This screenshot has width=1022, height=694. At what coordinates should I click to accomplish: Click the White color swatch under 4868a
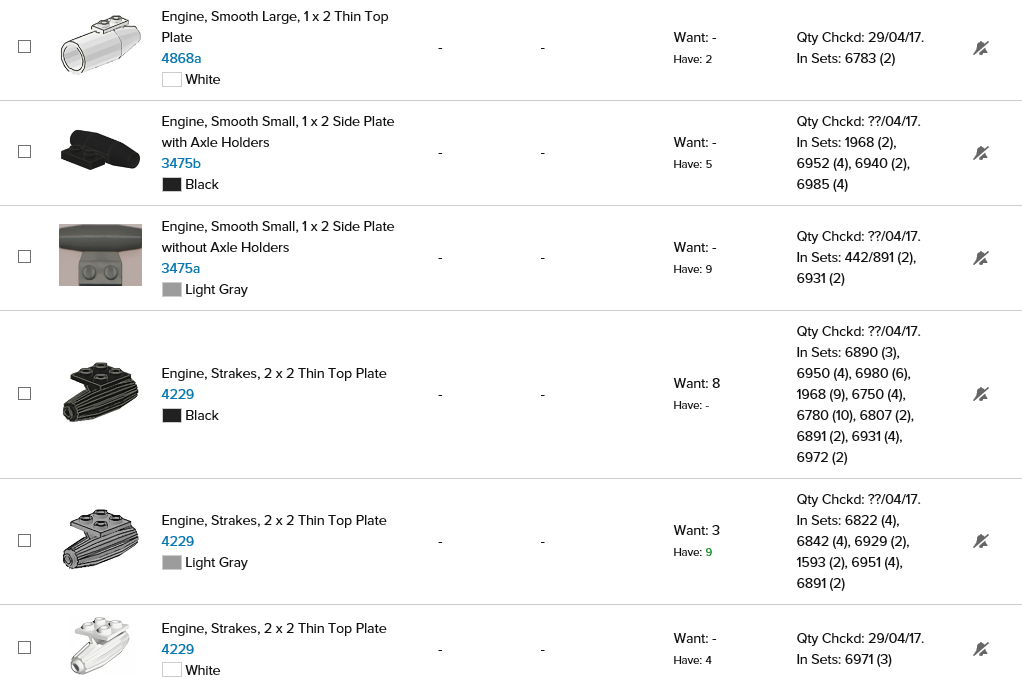[x=171, y=80]
